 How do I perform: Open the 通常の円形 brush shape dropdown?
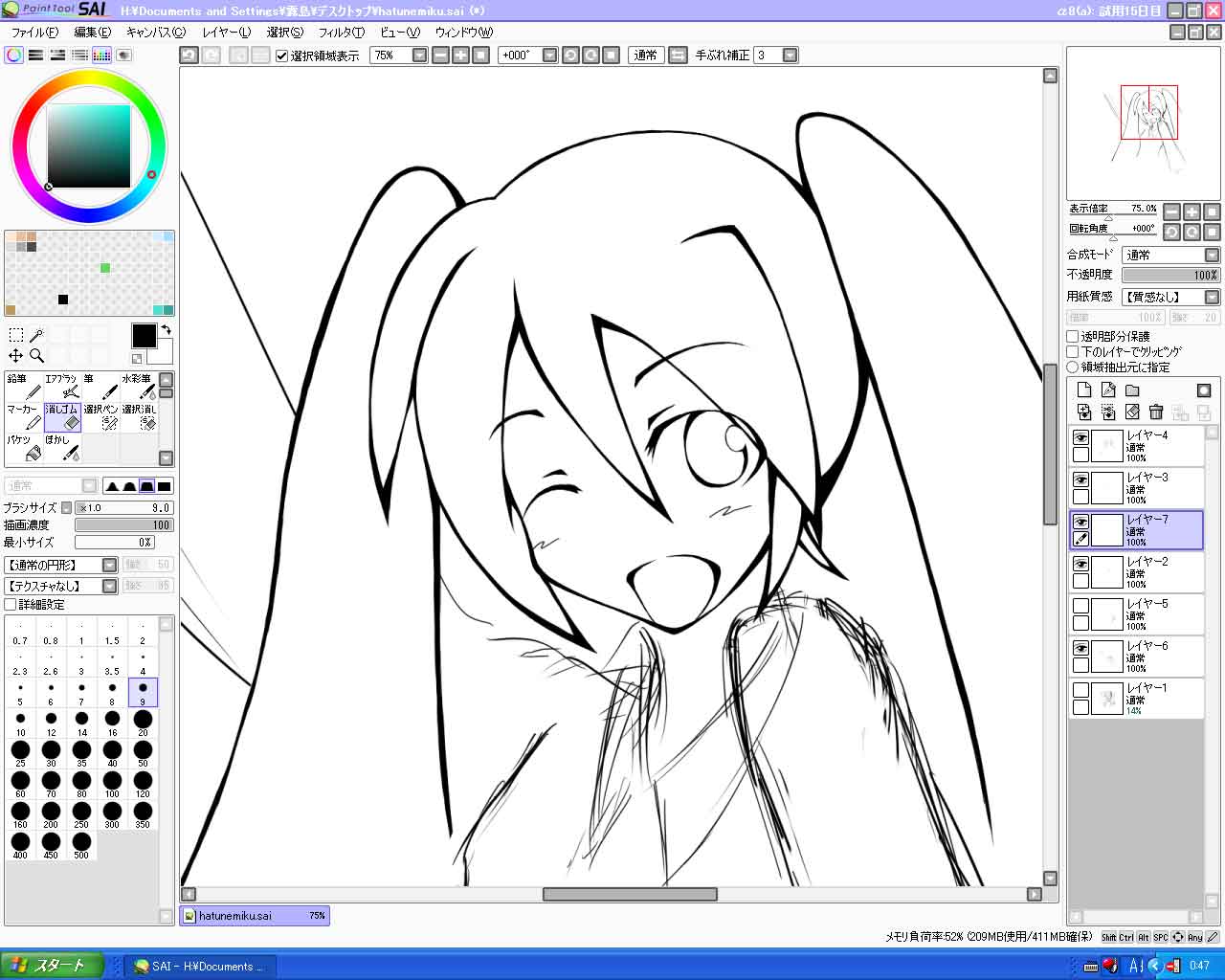click(x=109, y=565)
